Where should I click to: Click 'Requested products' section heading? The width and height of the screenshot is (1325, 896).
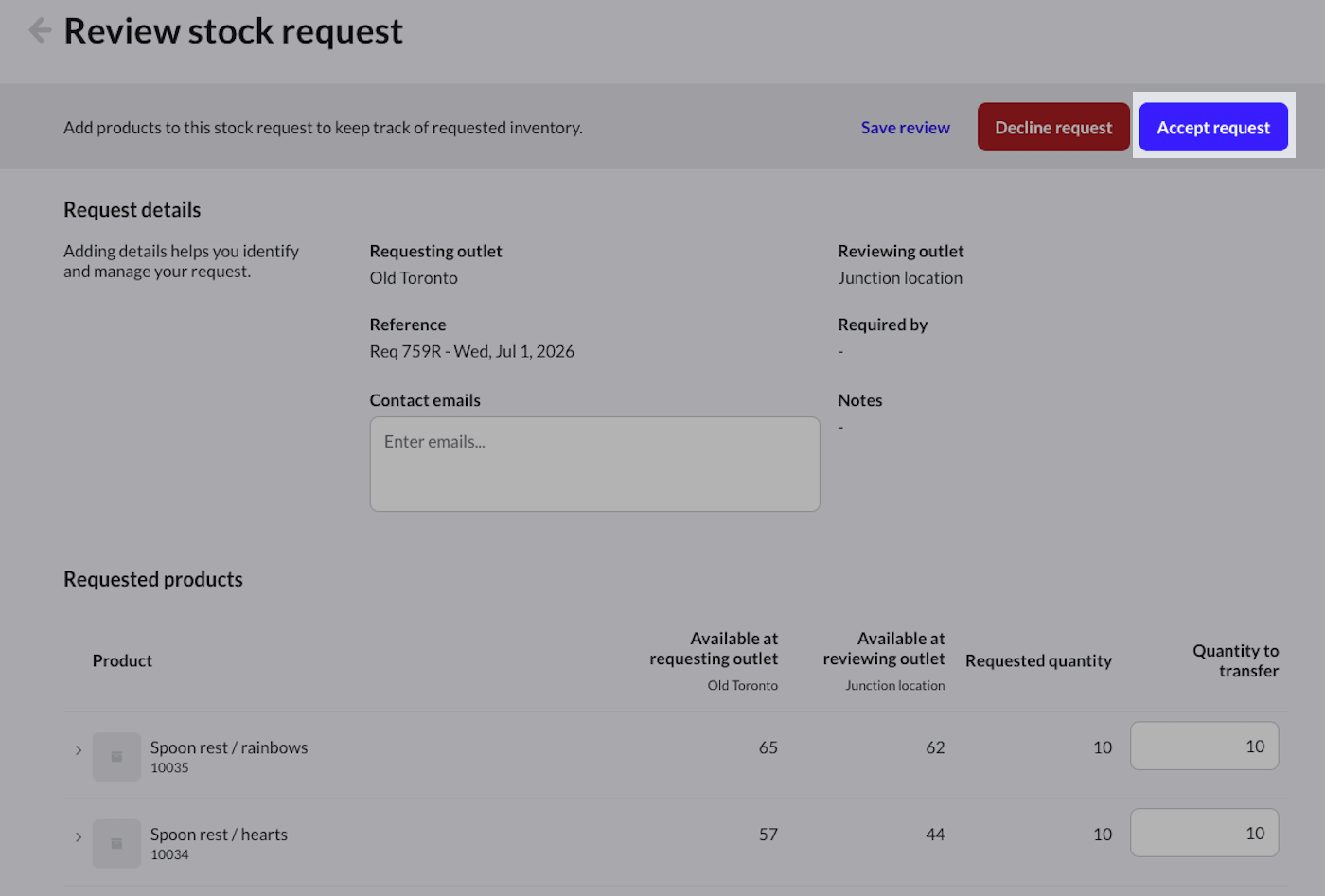(153, 580)
